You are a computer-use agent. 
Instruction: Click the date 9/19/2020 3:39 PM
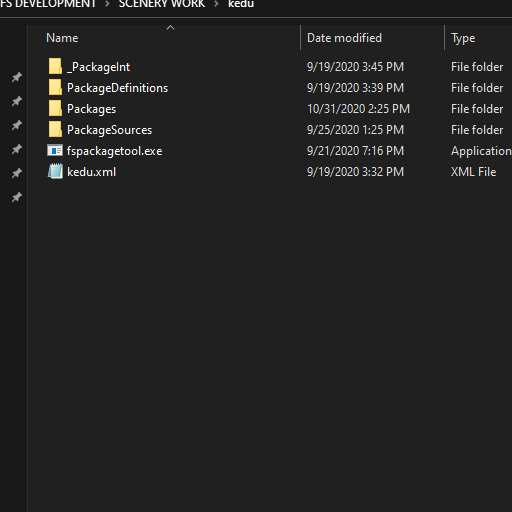pyautogui.click(x=355, y=88)
